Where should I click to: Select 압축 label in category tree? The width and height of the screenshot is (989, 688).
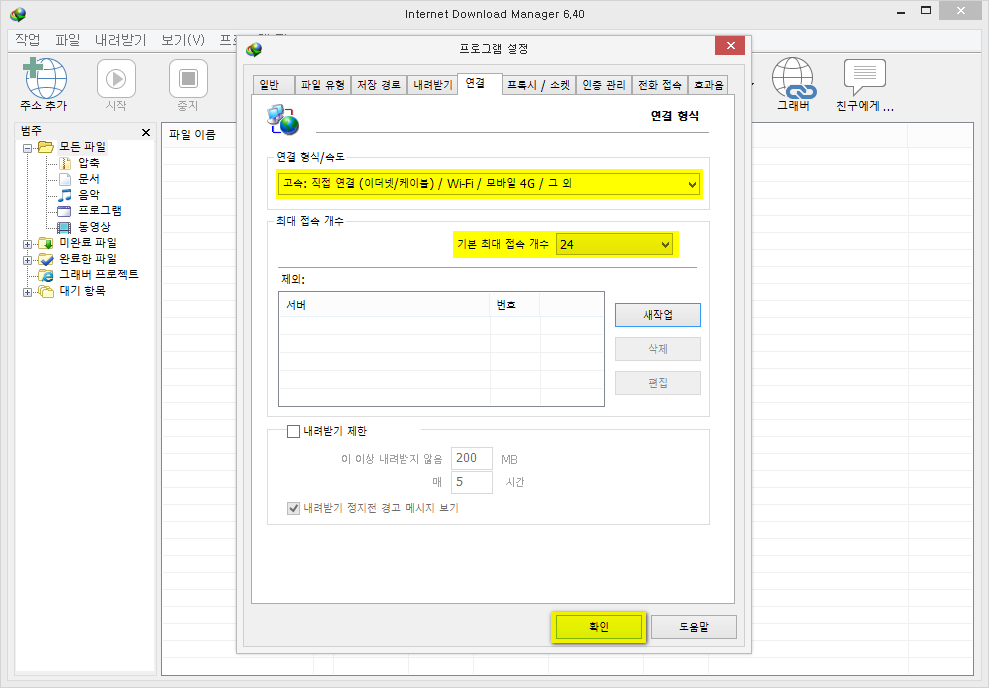click(x=89, y=163)
